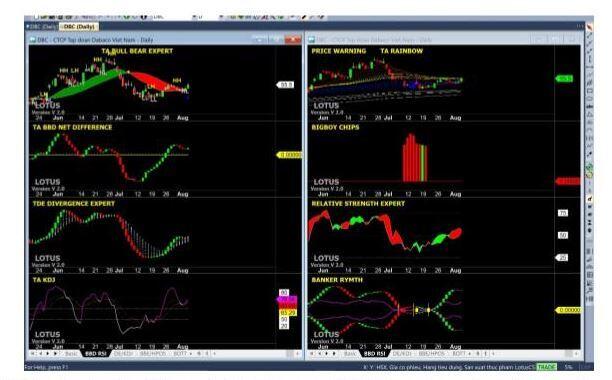This screenshot has width=612, height=380.
Task: Click the green circular icon in drawing toolbar
Action: (589, 168)
